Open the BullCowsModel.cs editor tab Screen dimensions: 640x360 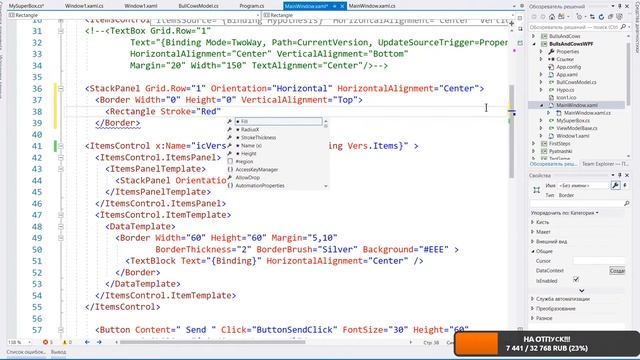pos(198,6)
